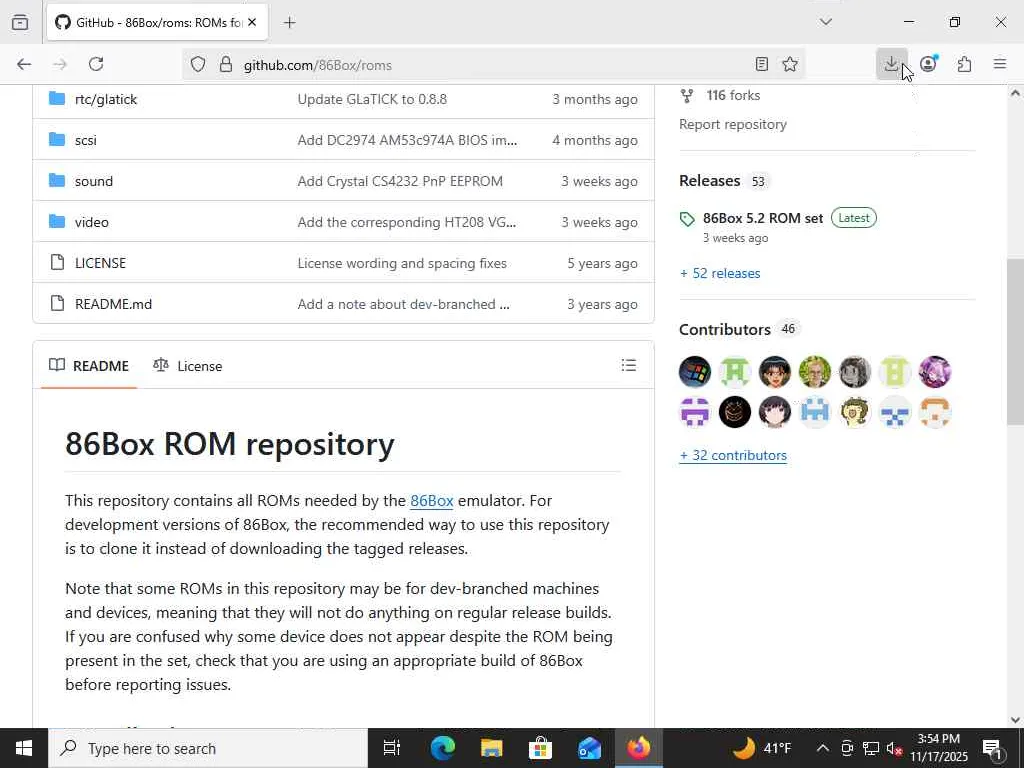Open the rtc/glatick folder
Image resolution: width=1024 pixels, height=768 pixels.
[x=106, y=99]
